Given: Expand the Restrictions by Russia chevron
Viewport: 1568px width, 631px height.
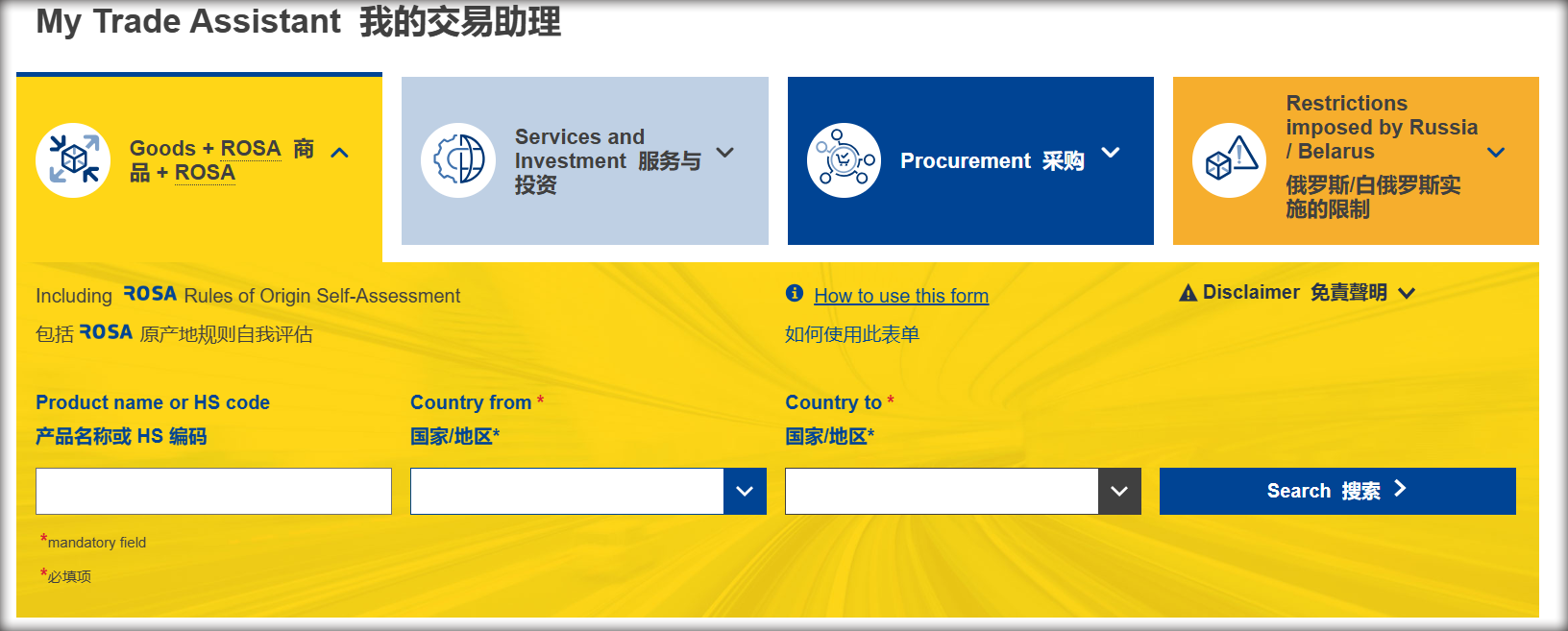Looking at the screenshot, I should point(1496,153).
